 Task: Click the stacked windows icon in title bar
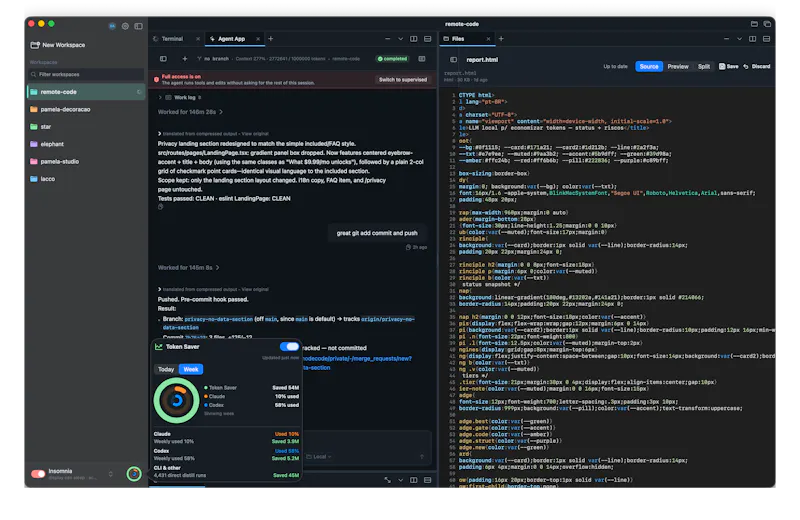click(767, 24)
